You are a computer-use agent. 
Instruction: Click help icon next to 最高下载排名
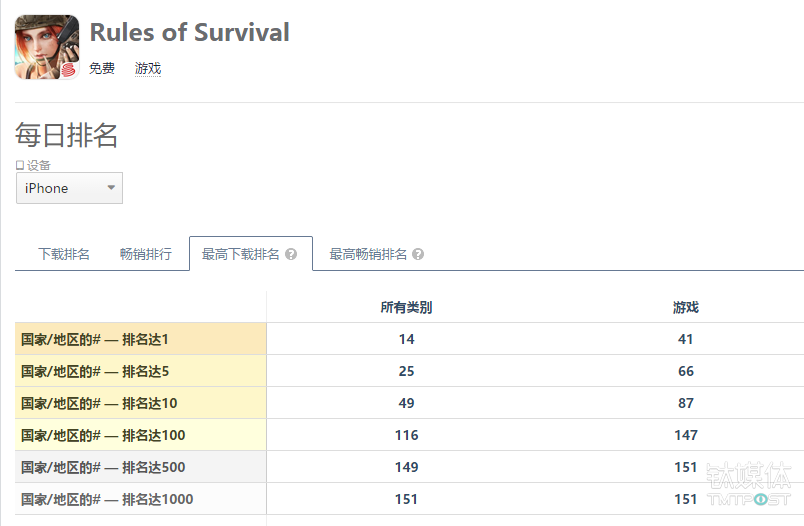(x=291, y=254)
